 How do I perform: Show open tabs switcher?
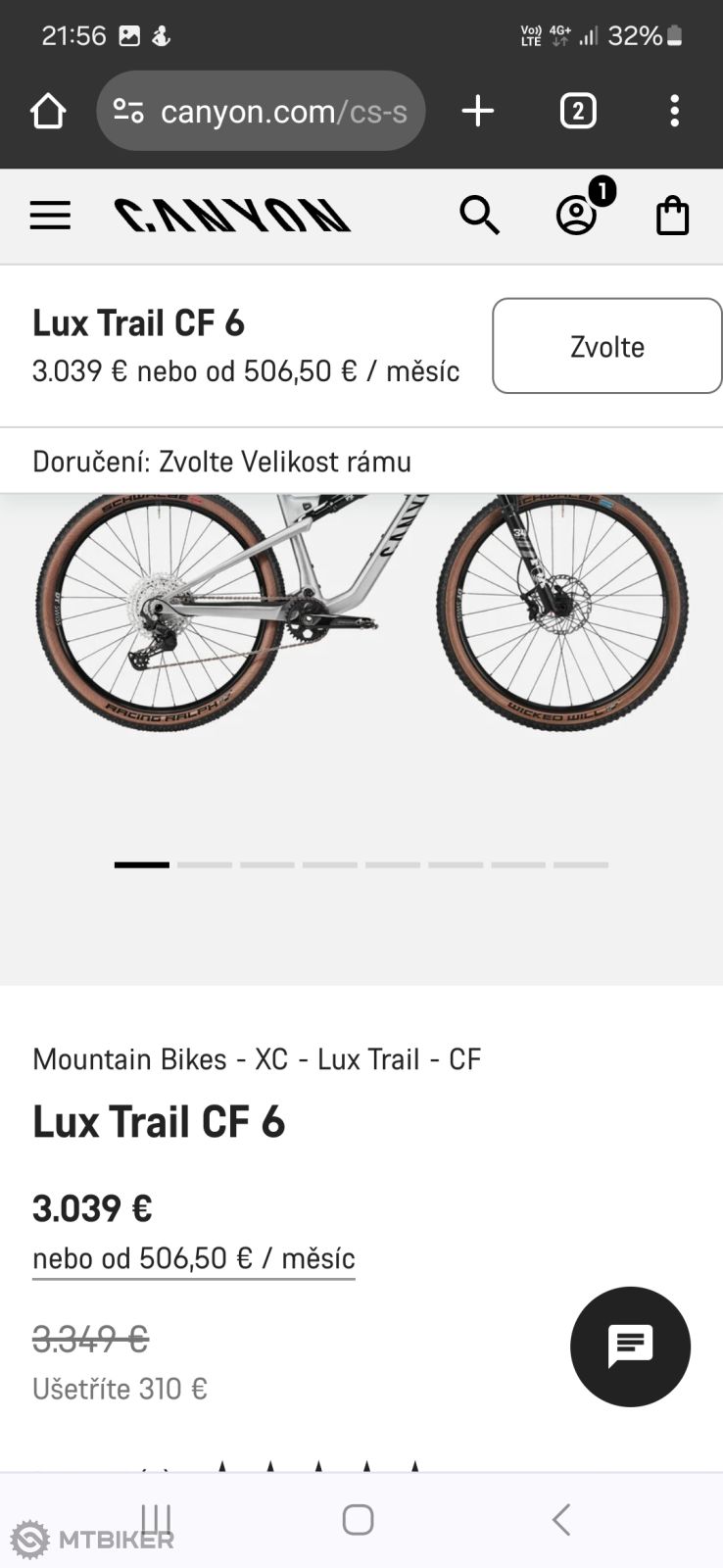click(578, 111)
